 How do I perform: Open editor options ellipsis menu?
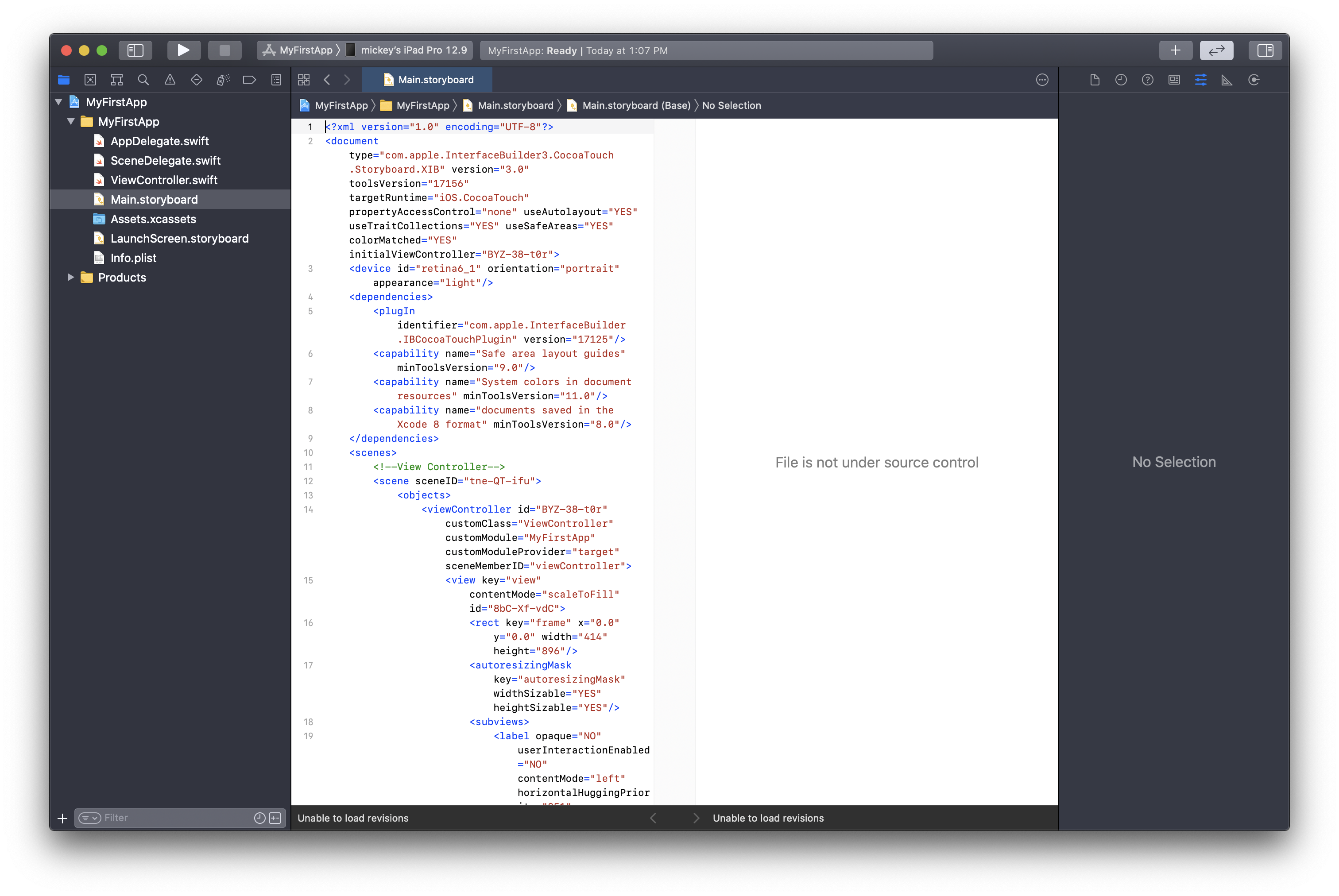pos(1042,80)
